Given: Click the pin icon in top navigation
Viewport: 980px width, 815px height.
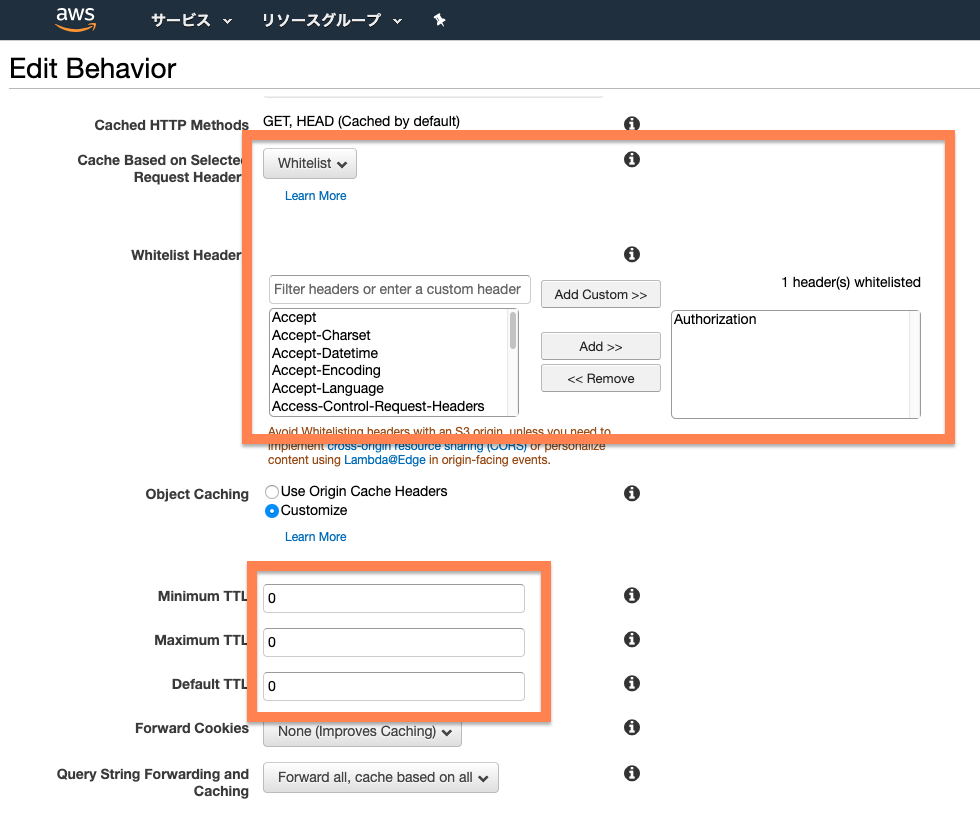Looking at the screenshot, I should pos(439,20).
